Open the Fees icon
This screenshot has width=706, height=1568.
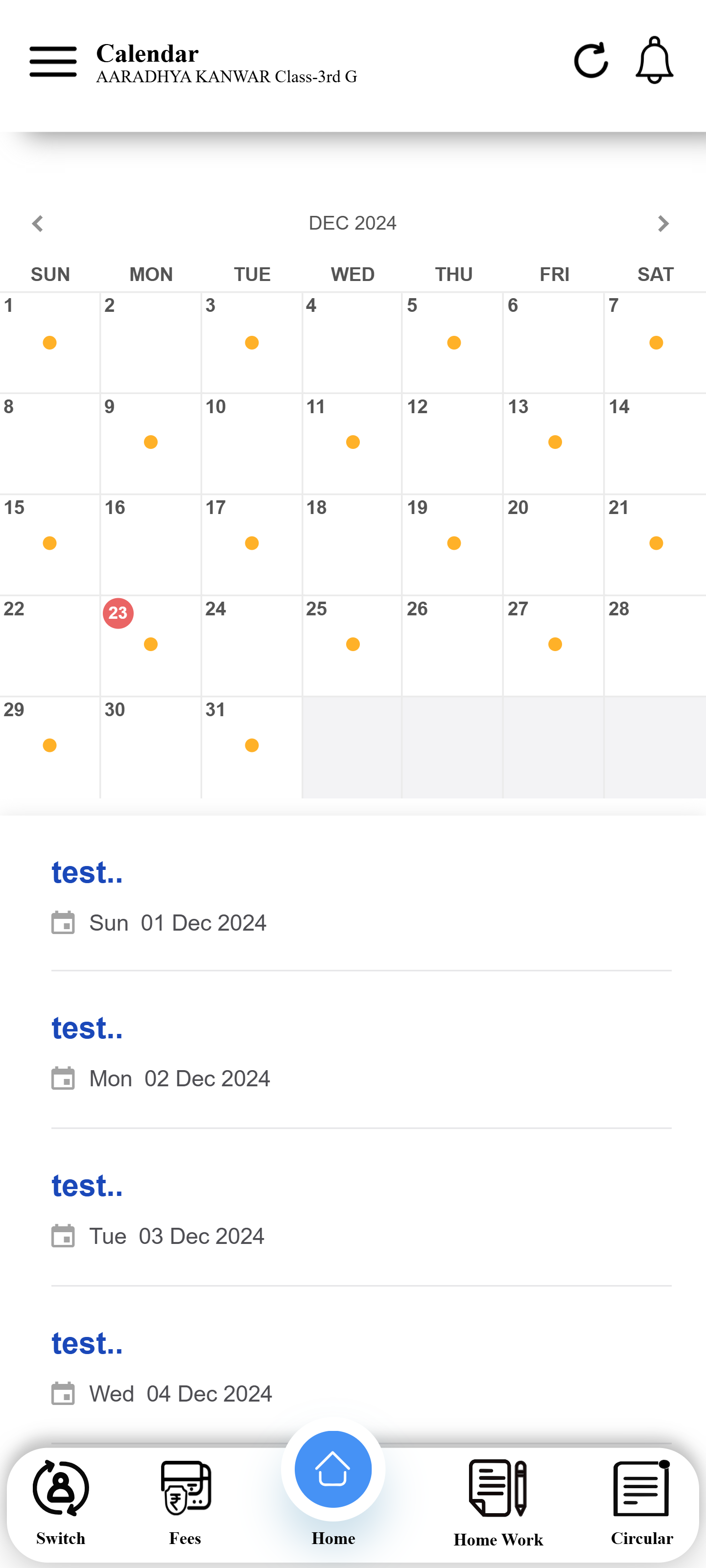tap(186, 1489)
